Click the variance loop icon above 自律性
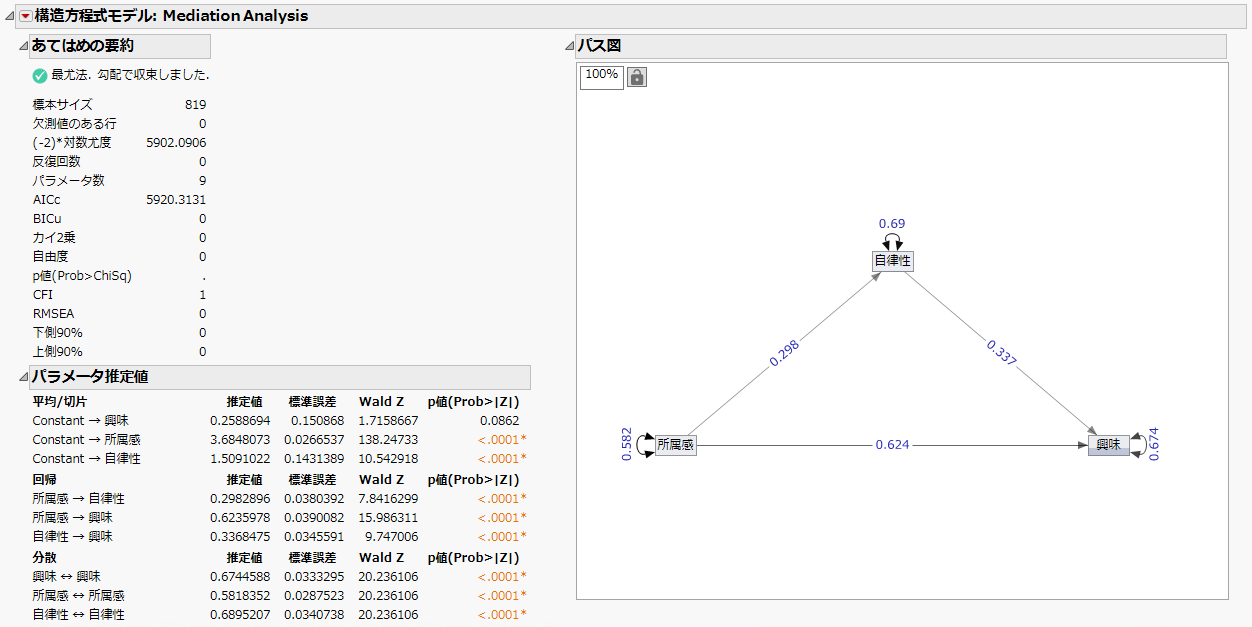Image resolution: width=1252 pixels, height=627 pixels. 892,240
